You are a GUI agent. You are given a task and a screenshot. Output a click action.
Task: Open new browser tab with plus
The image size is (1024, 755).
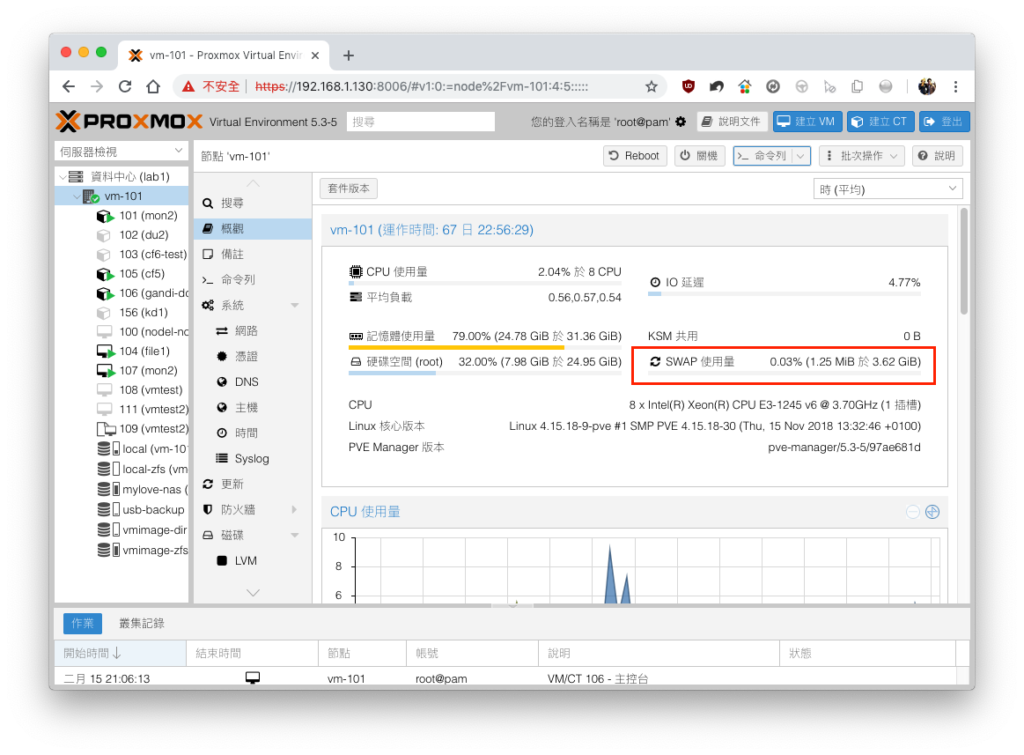(x=348, y=56)
